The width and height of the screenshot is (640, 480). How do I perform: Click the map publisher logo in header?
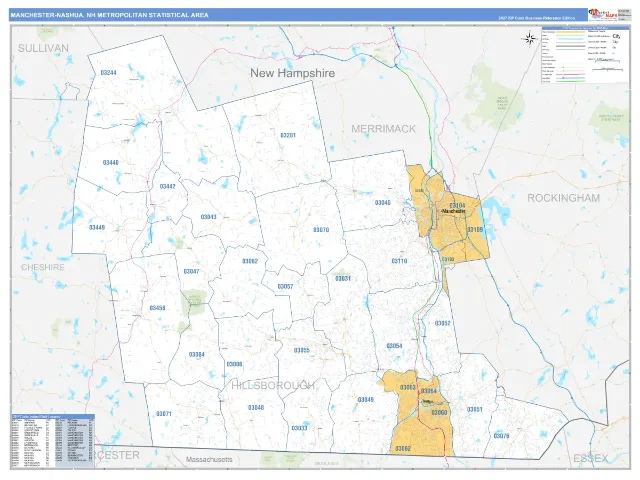pos(602,14)
